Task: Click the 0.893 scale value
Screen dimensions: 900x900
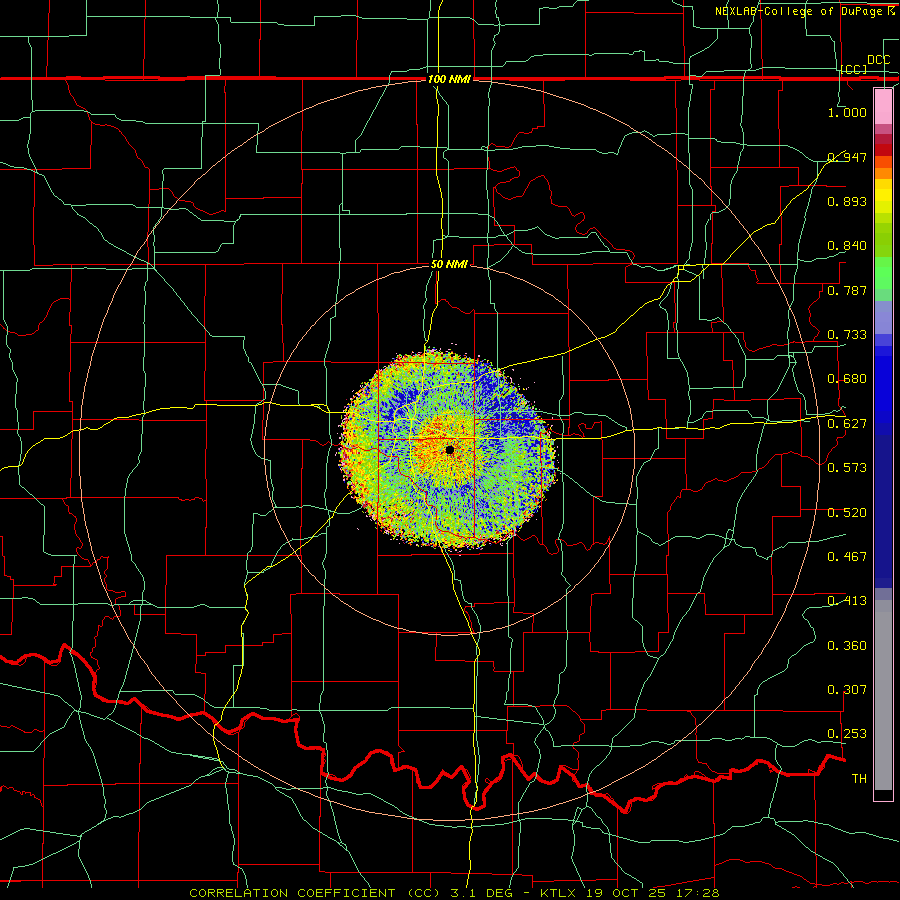Action: coord(847,201)
